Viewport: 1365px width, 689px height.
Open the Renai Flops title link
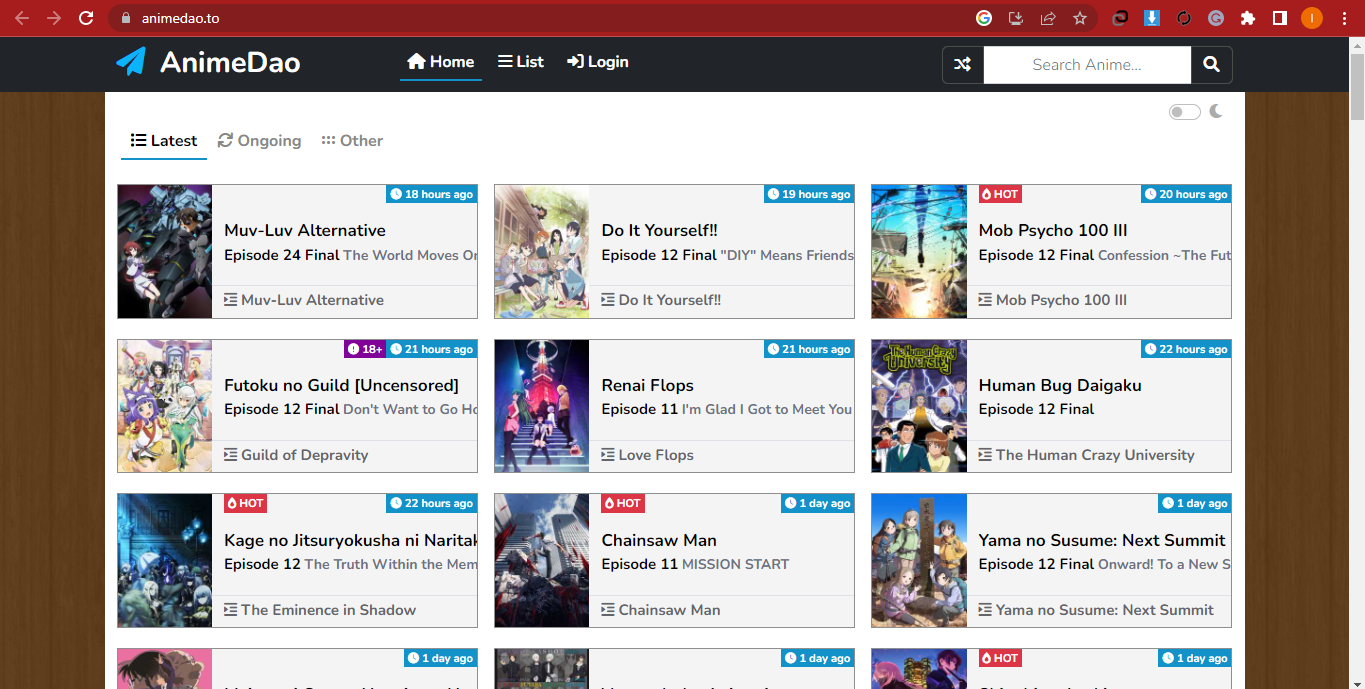647,385
